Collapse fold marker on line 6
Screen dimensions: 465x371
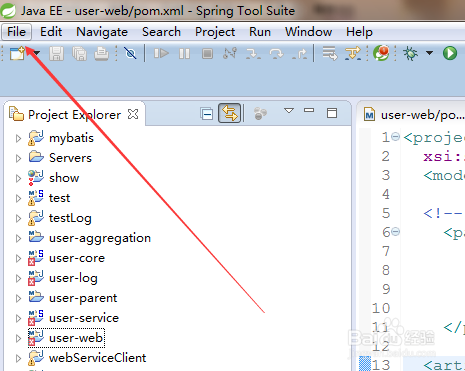[395, 231]
